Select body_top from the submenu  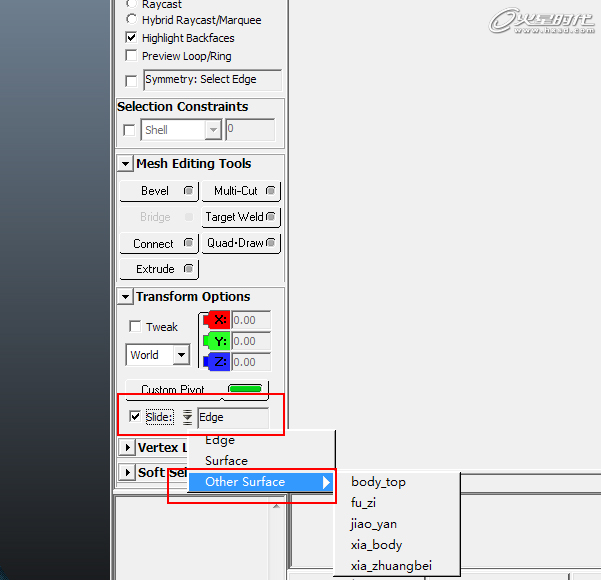click(x=397, y=482)
